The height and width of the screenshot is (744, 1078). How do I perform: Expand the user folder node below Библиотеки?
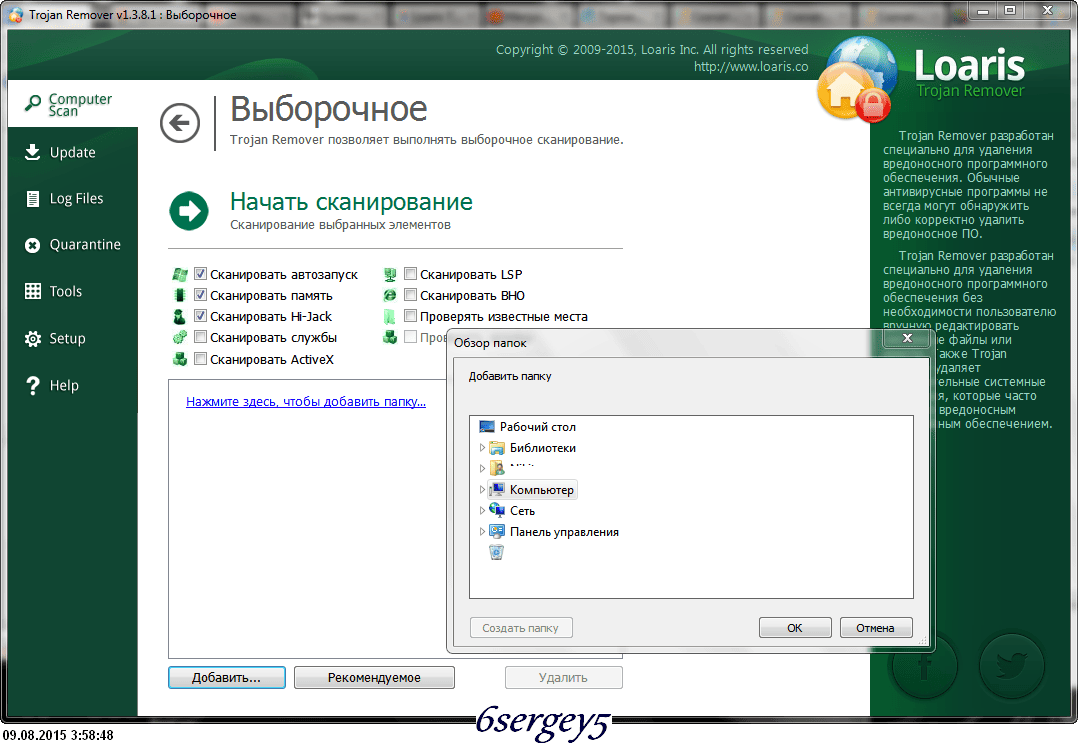click(x=482, y=468)
